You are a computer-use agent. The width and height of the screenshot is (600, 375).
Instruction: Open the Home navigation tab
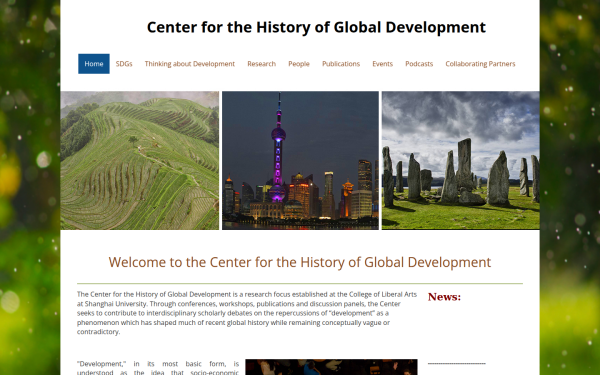[x=94, y=64]
